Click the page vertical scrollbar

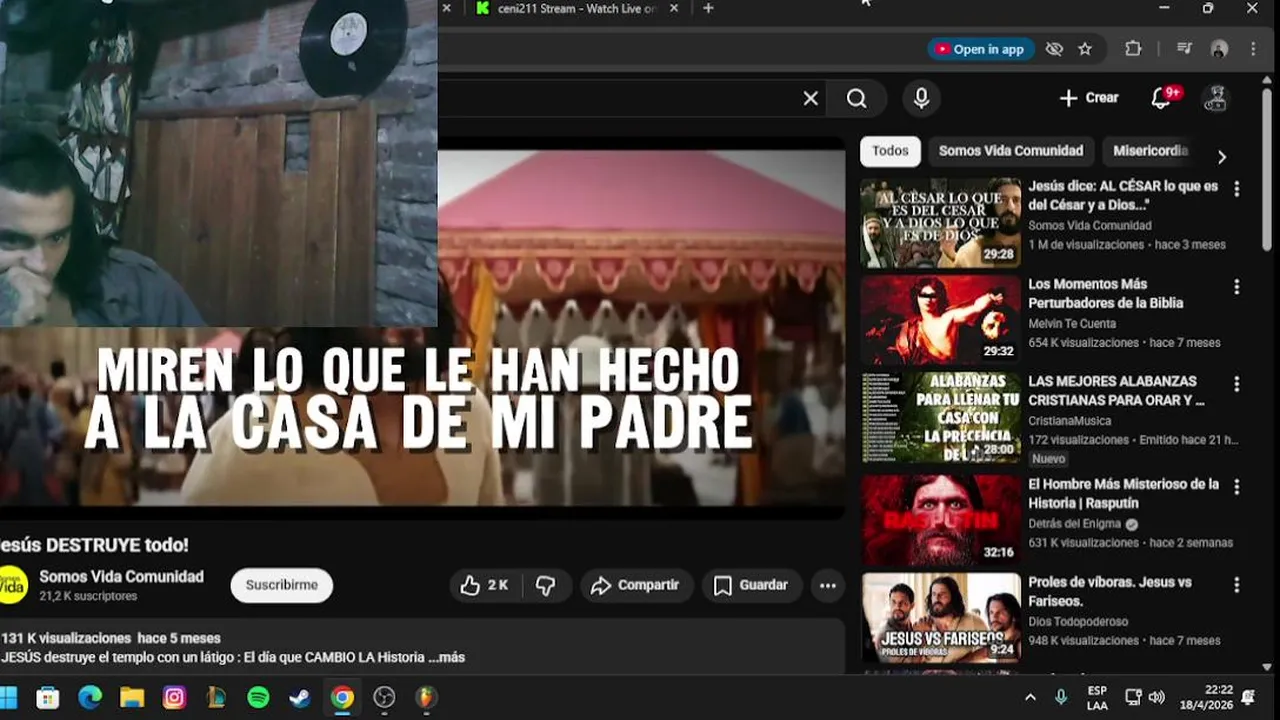(x=1267, y=170)
